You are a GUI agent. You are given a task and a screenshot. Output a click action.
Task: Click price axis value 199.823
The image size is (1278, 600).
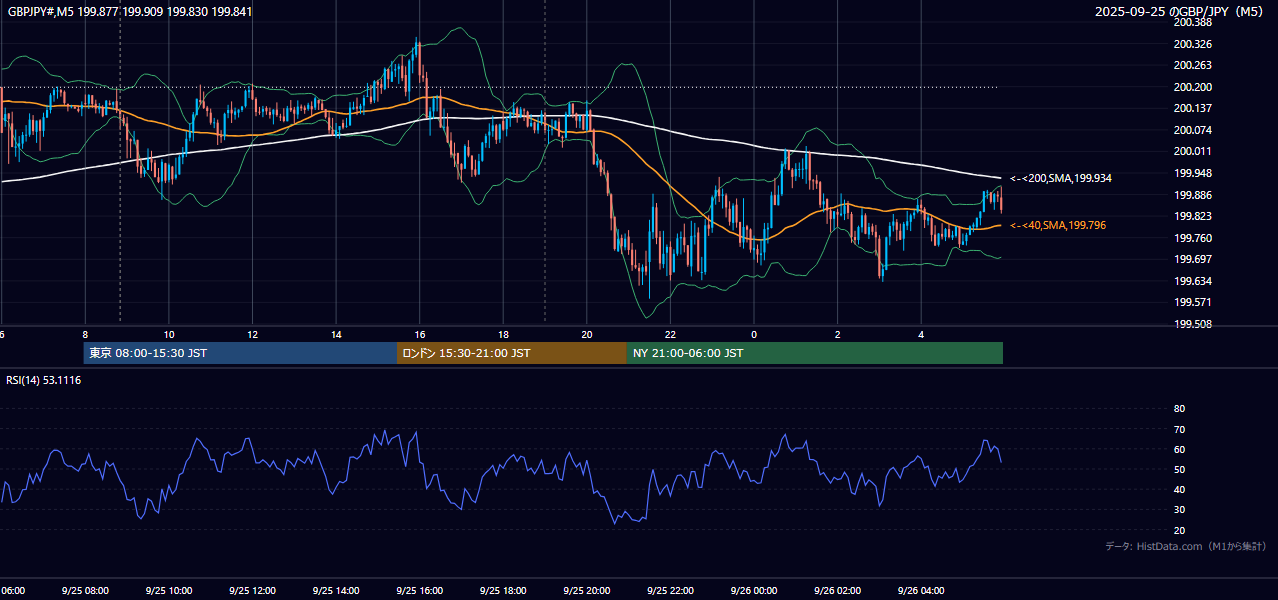[x=1192, y=216]
